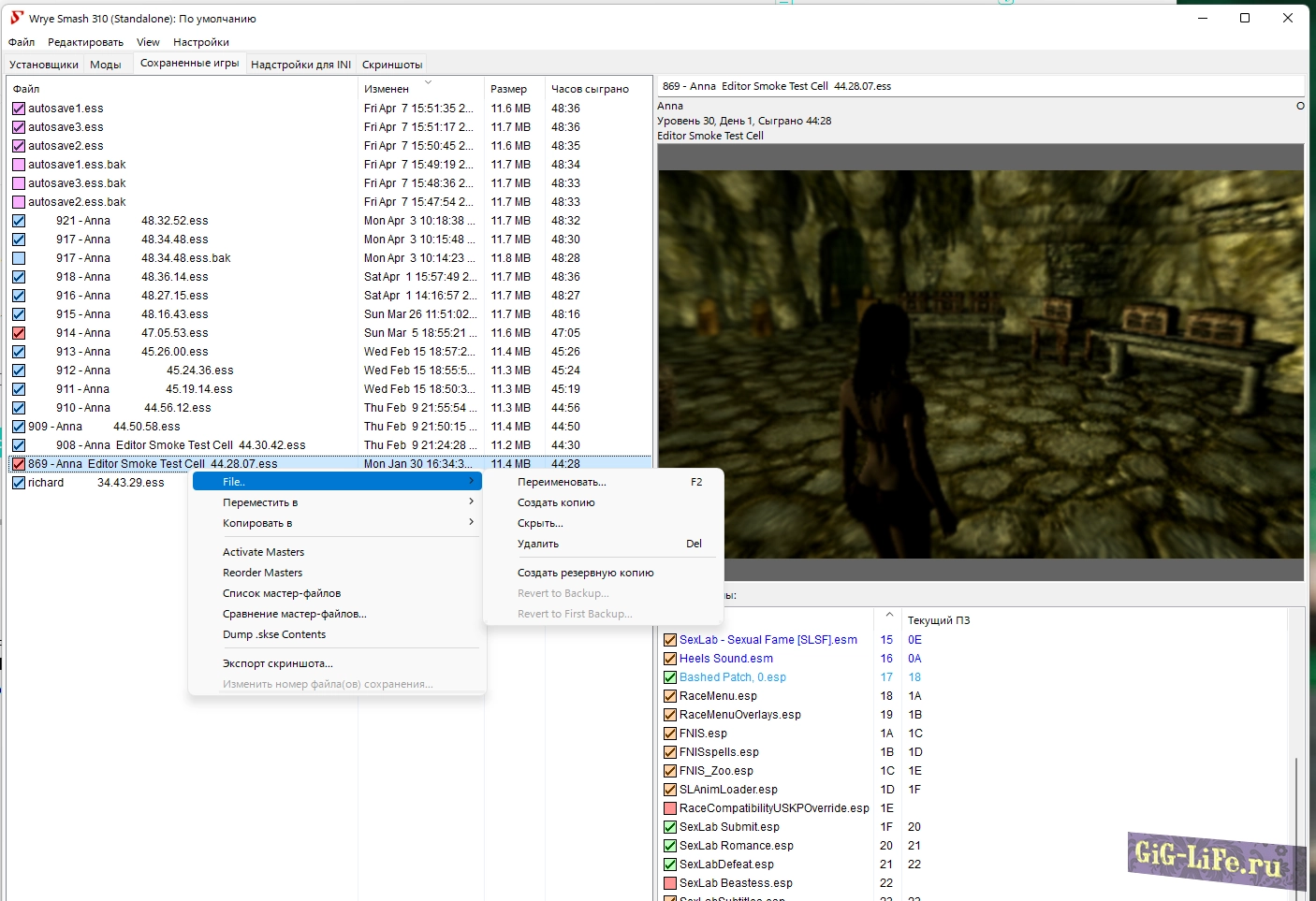This screenshot has width=1316, height=901.
Task: Toggle checkbox next to richard save file
Action: tap(19, 483)
